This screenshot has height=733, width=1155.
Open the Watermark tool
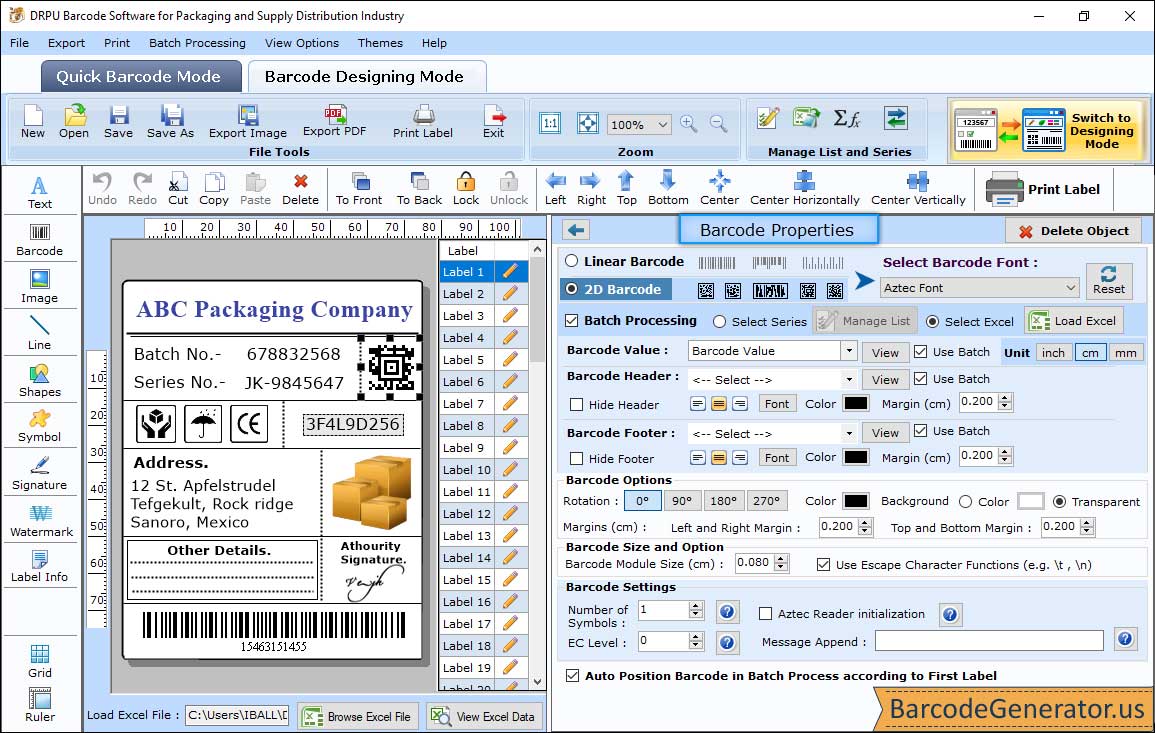click(41, 521)
